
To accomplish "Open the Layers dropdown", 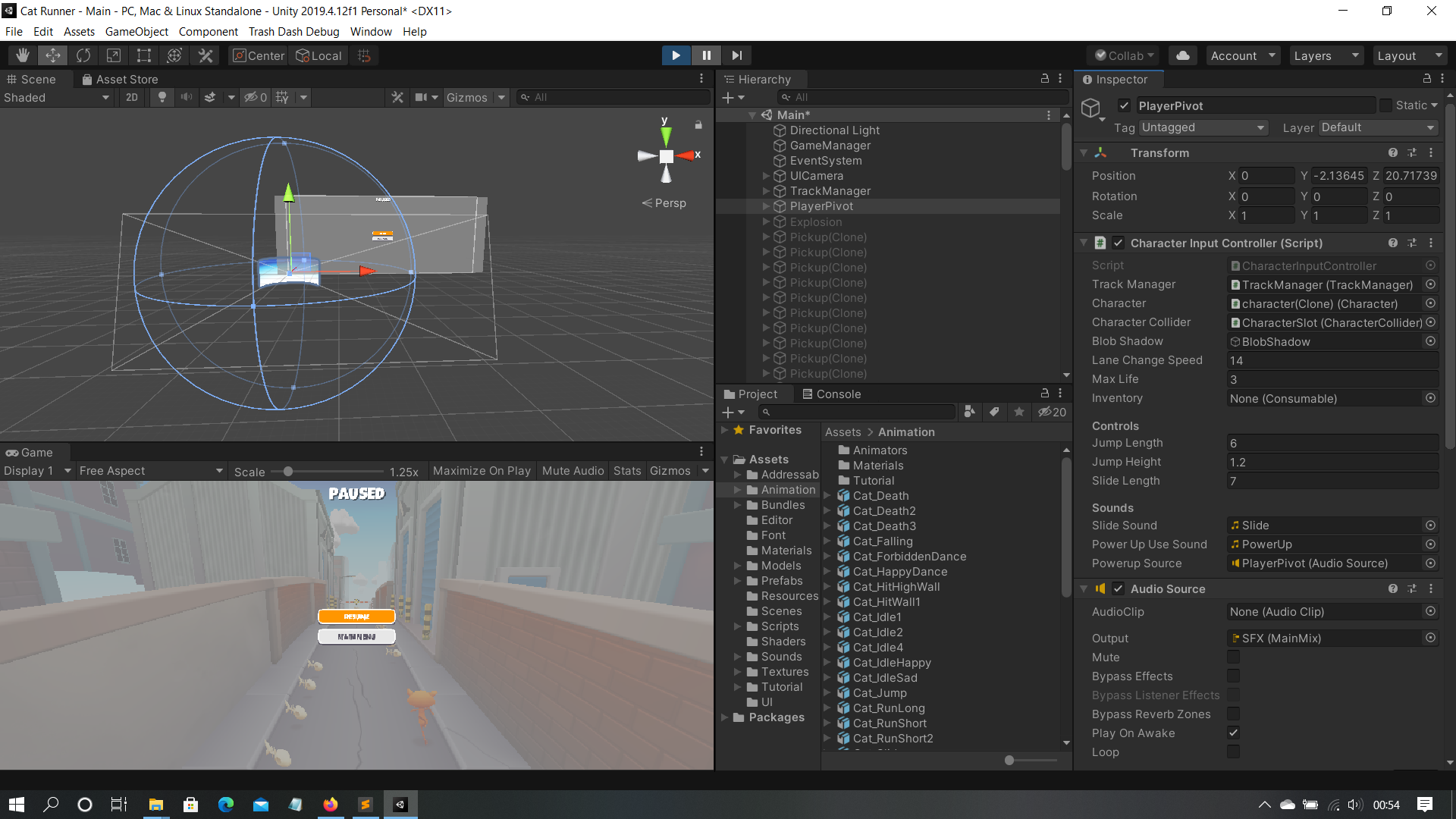I will coord(1325,55).
